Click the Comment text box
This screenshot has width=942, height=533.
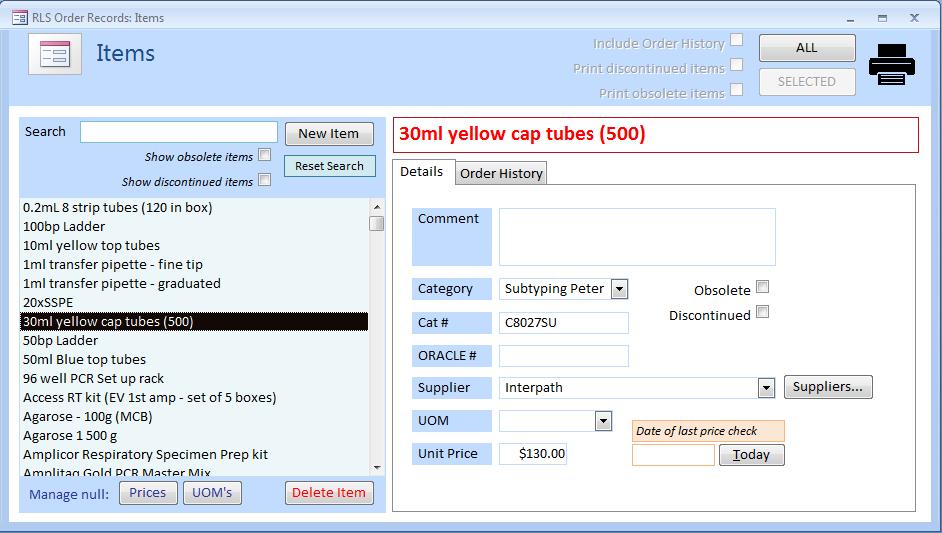(x=637, y=237)
